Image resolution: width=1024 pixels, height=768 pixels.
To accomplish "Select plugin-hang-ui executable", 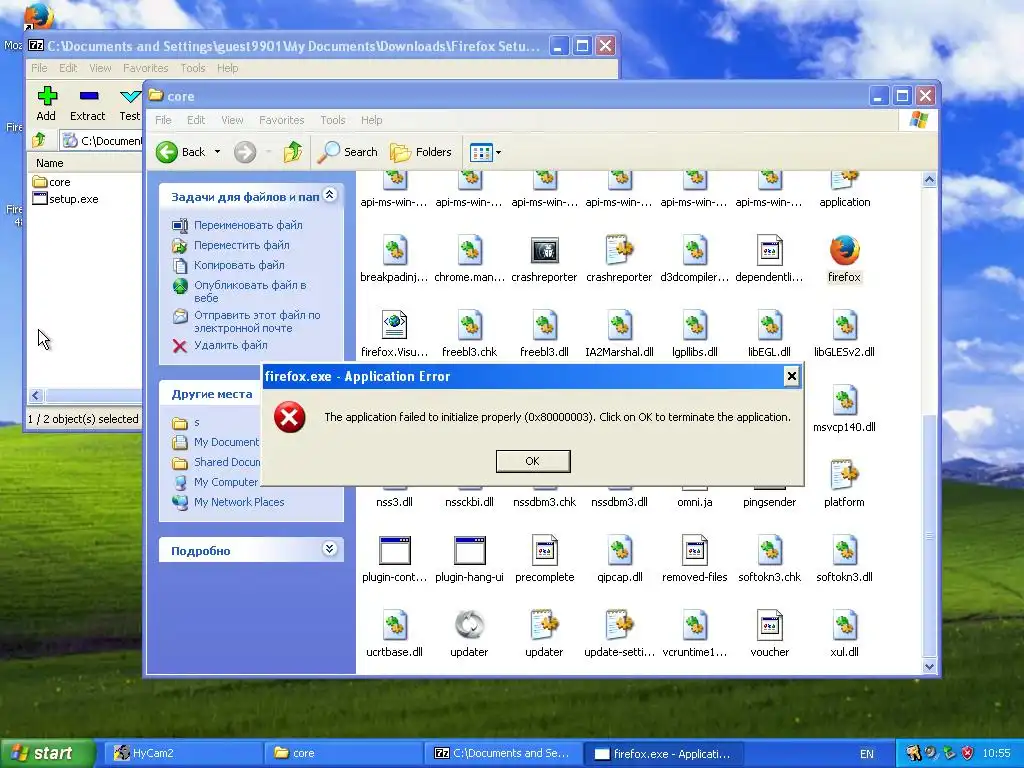I will click(x=470, y=560).
